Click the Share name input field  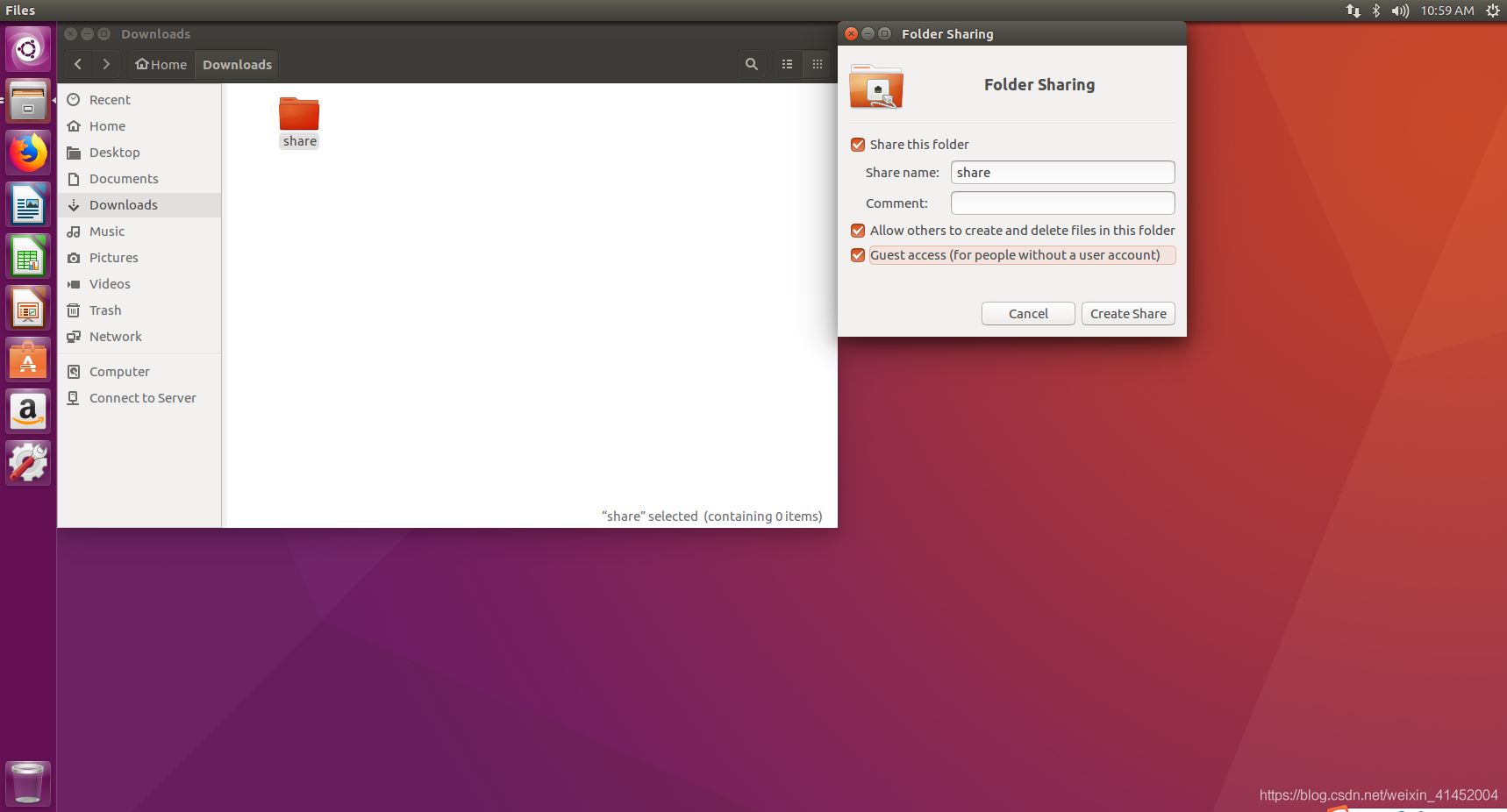[1062, 173]
